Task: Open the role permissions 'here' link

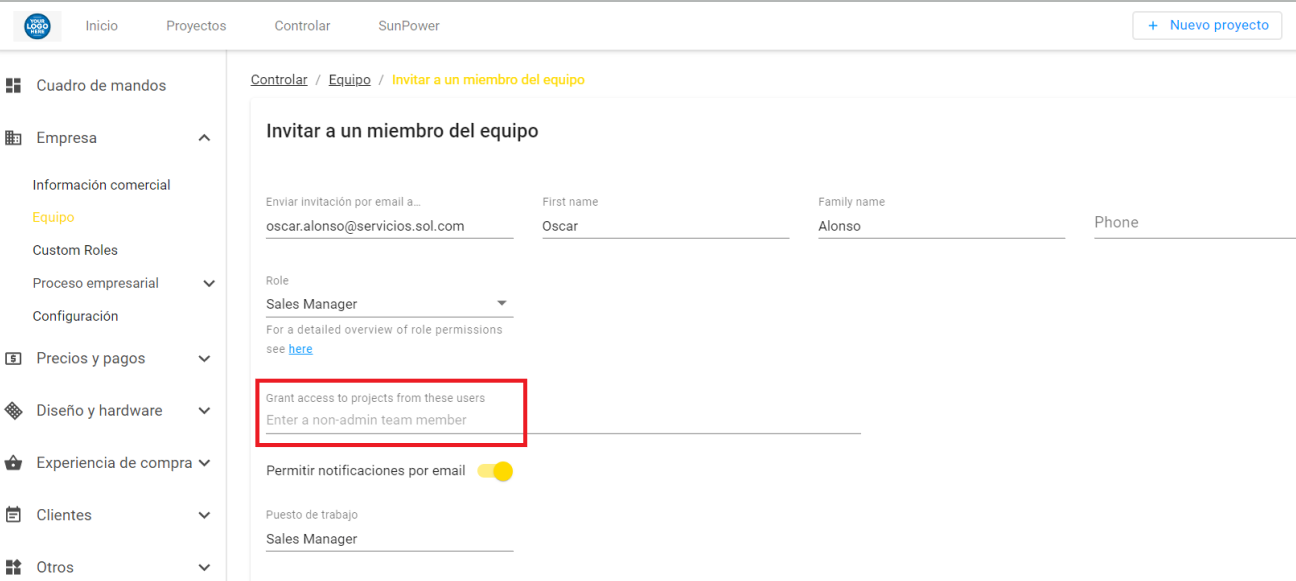Action: (300, 349)
